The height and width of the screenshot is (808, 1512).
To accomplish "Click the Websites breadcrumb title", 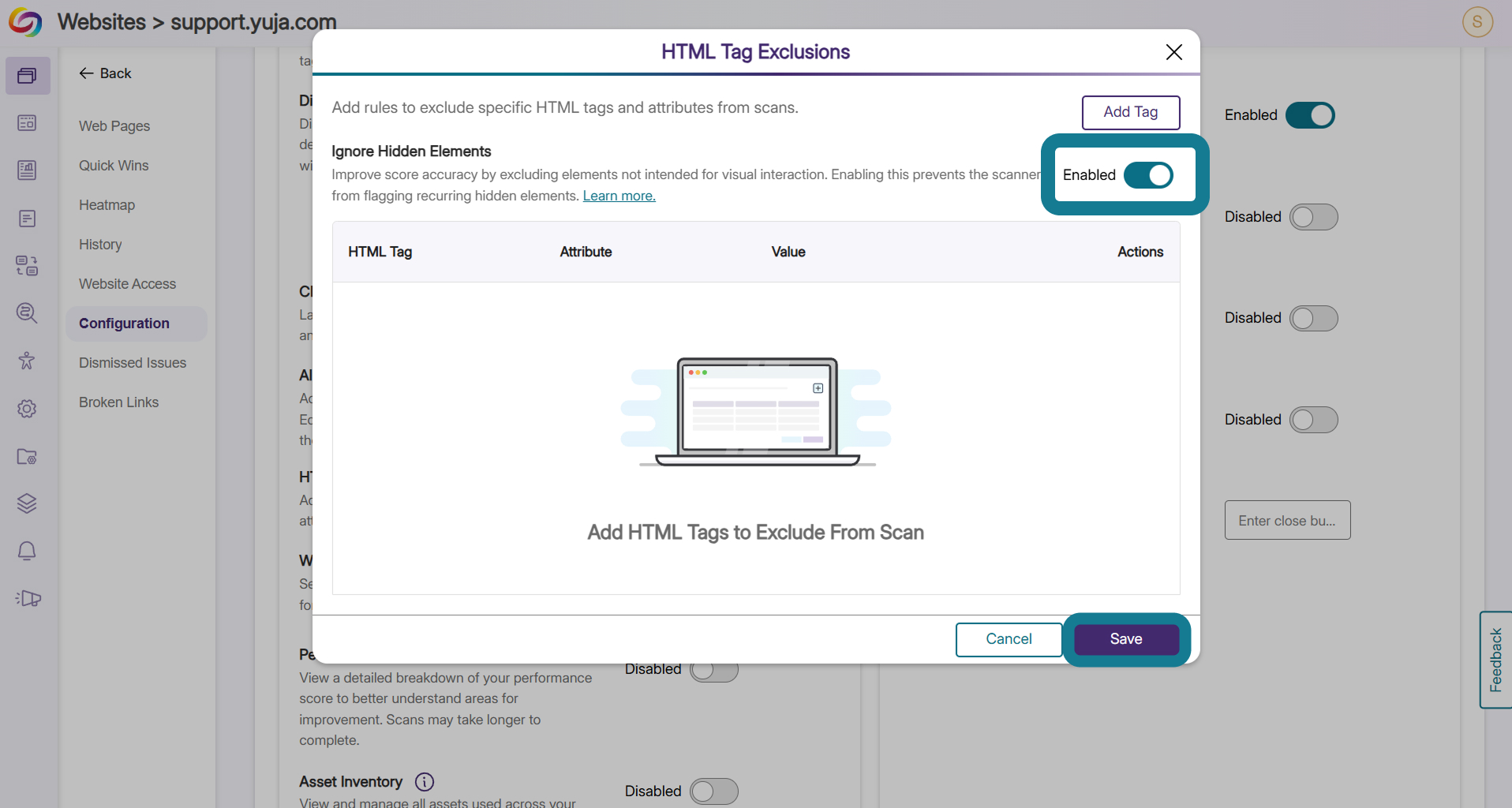I will click(101, 22).
